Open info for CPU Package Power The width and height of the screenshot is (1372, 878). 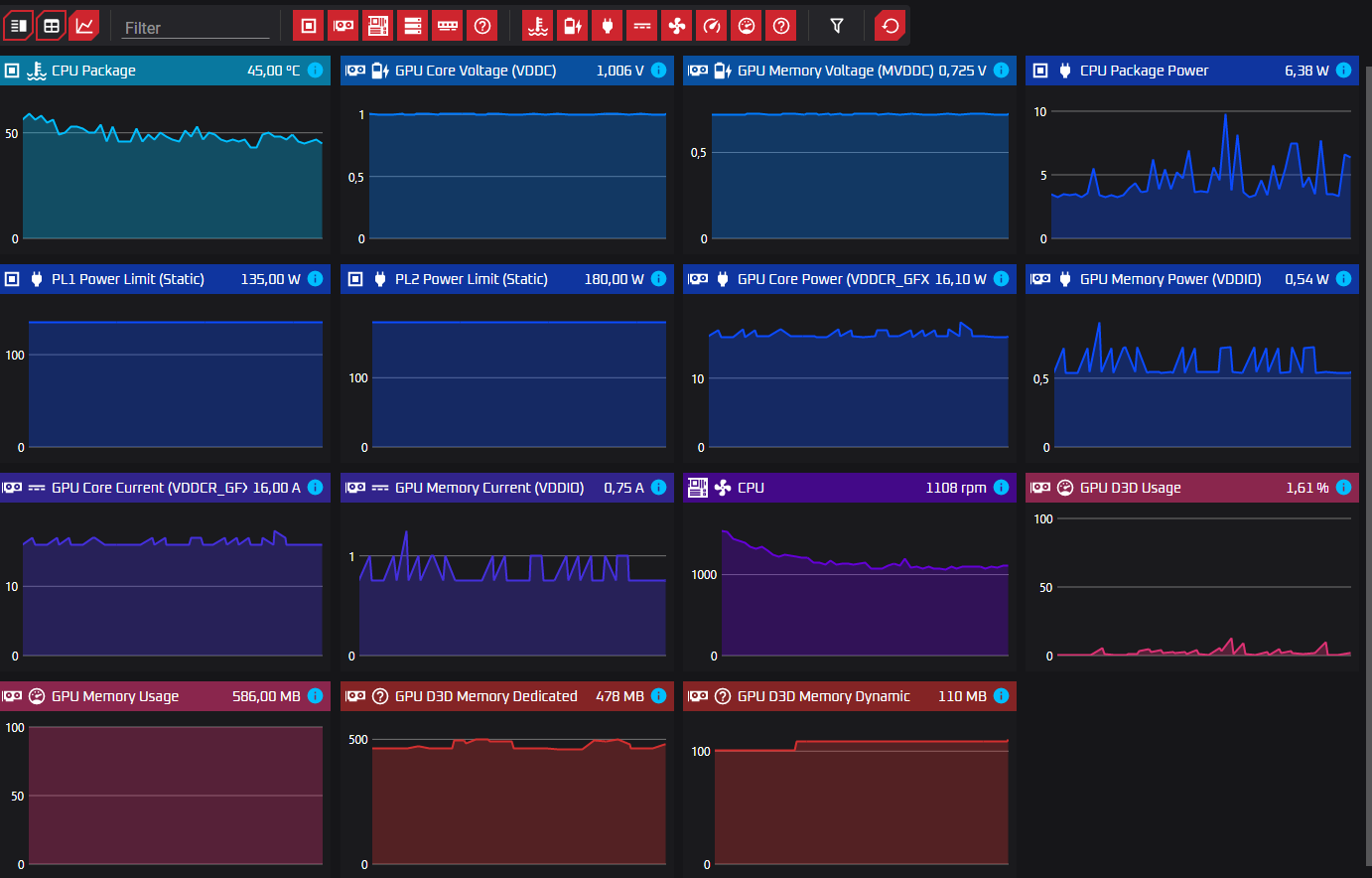click(1343, 71)
